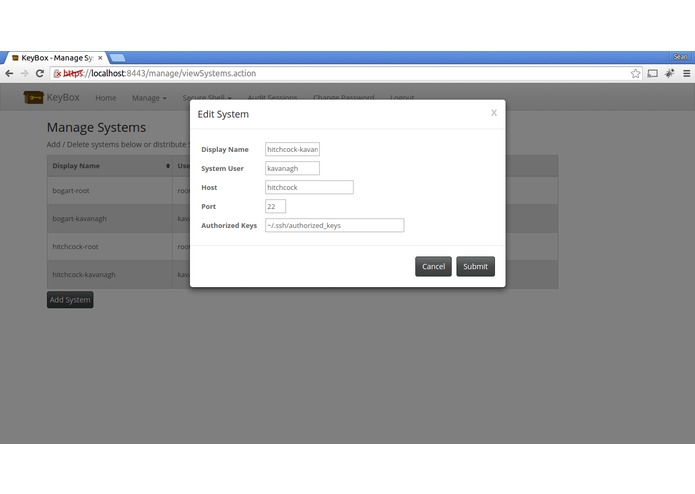695x494 pixels.
Task: Bookmark page with the star icon
Action: tap(635, 74)
